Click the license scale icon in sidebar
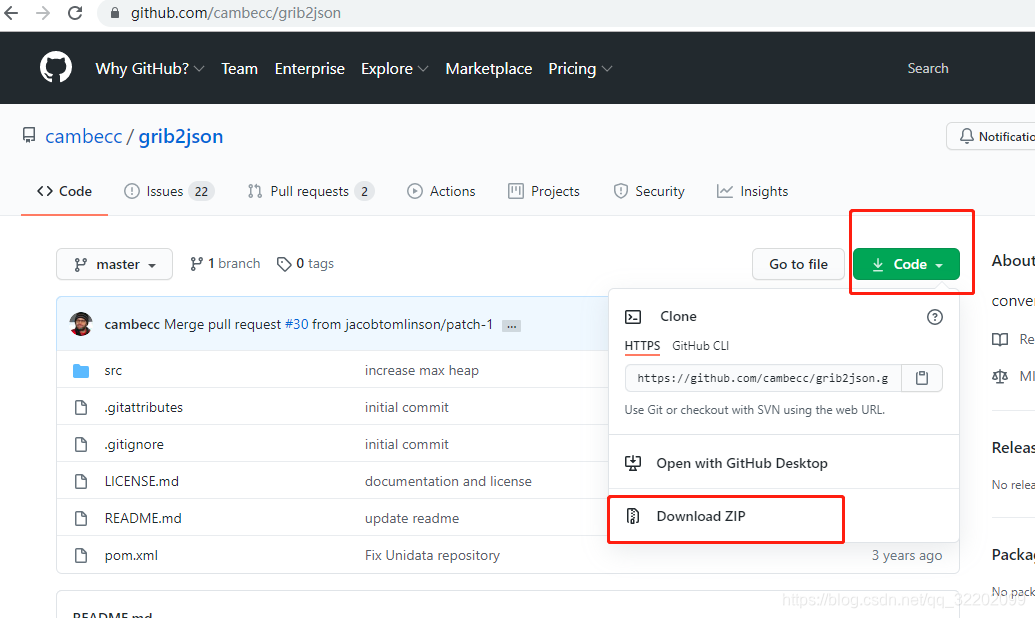This screenshot has width=1035, height=618. (1000, 376)
